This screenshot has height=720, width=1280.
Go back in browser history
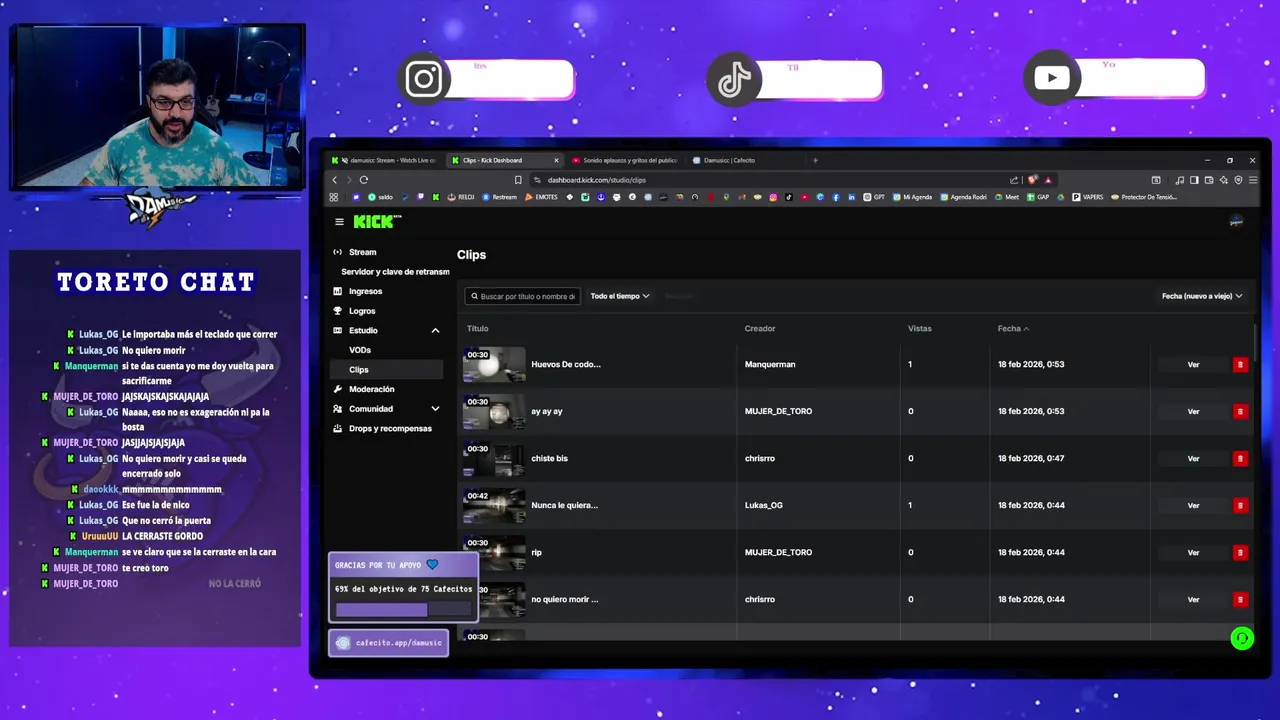[x=335, y=180]
